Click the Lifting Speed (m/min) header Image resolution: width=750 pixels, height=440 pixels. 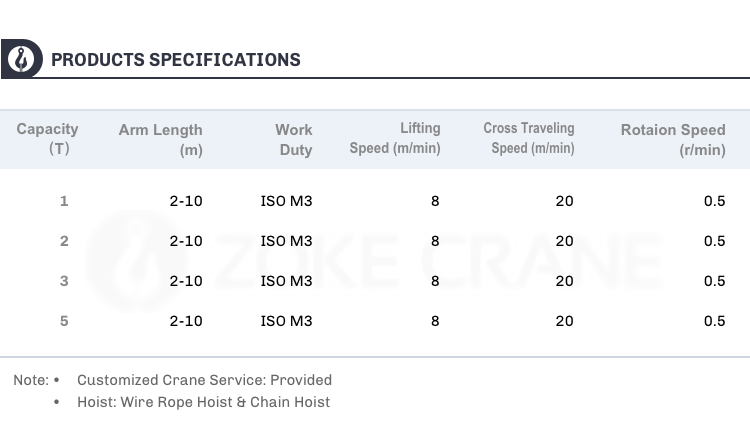[395, 138]
